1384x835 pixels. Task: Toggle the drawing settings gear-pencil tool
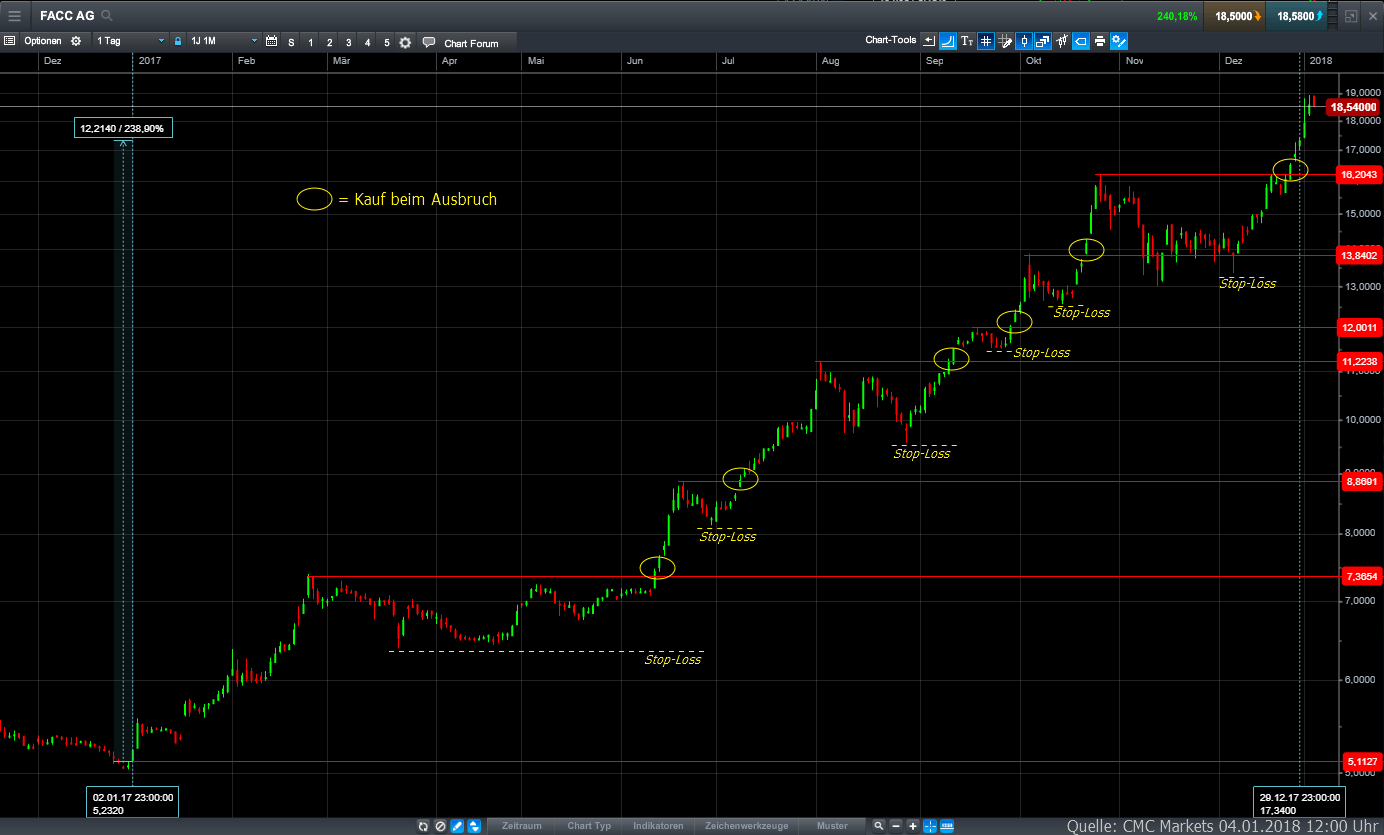click(x=1119, y=41)
